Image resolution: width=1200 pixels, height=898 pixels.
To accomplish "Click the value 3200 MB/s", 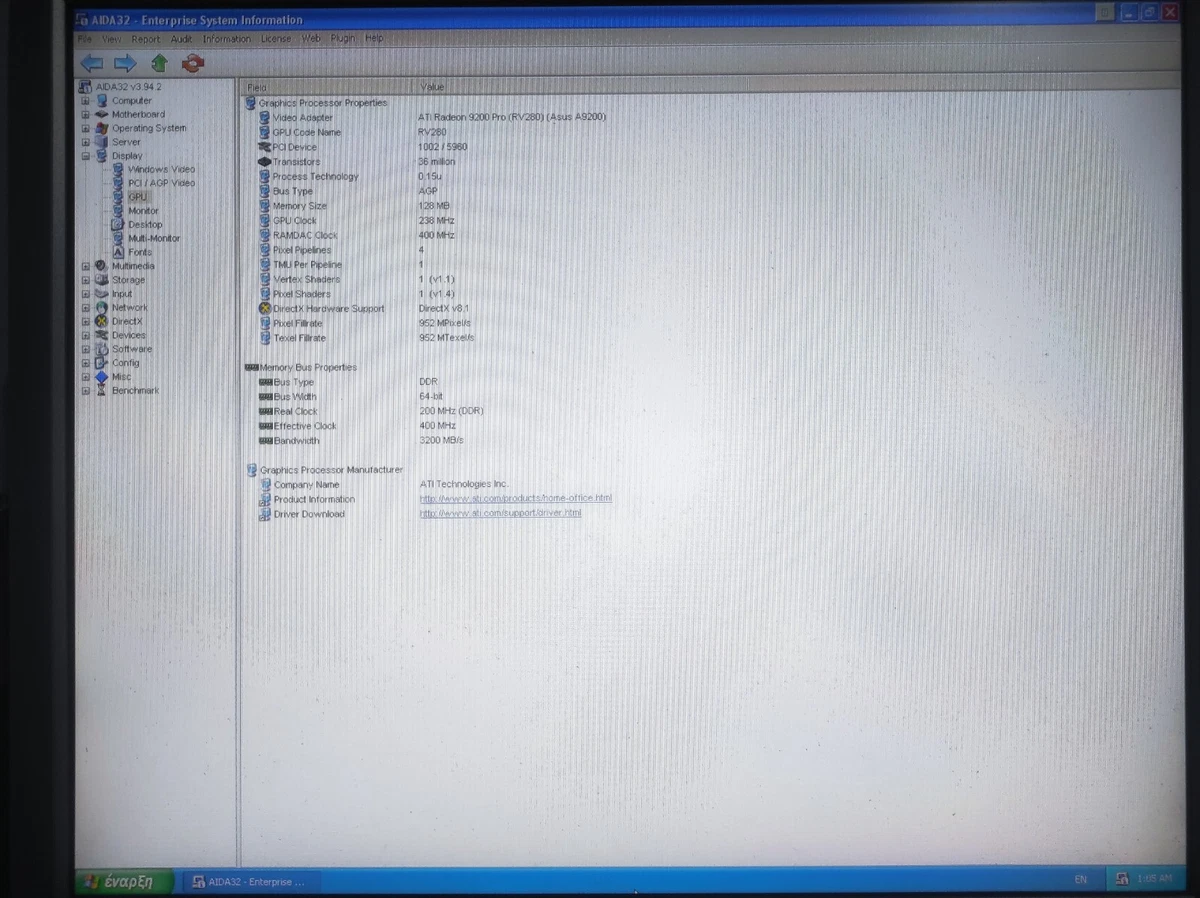I will 441,440.
